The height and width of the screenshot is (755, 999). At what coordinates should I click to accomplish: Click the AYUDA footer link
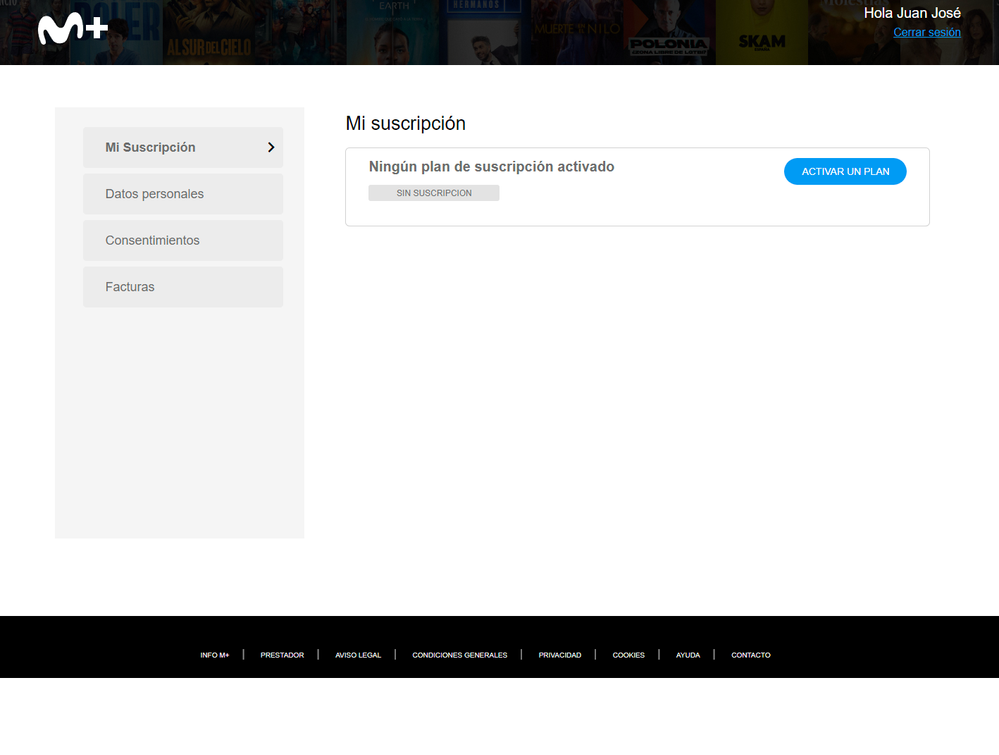click(688, 655)
